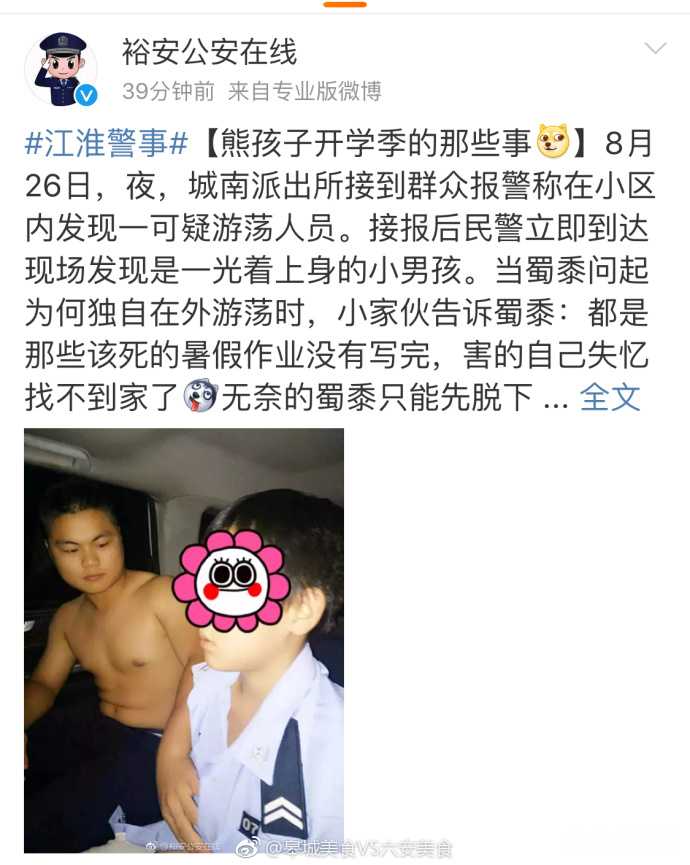Tap 来自专业版微博 source label
This screenshot has width=690, height=865.
point(304,91)
